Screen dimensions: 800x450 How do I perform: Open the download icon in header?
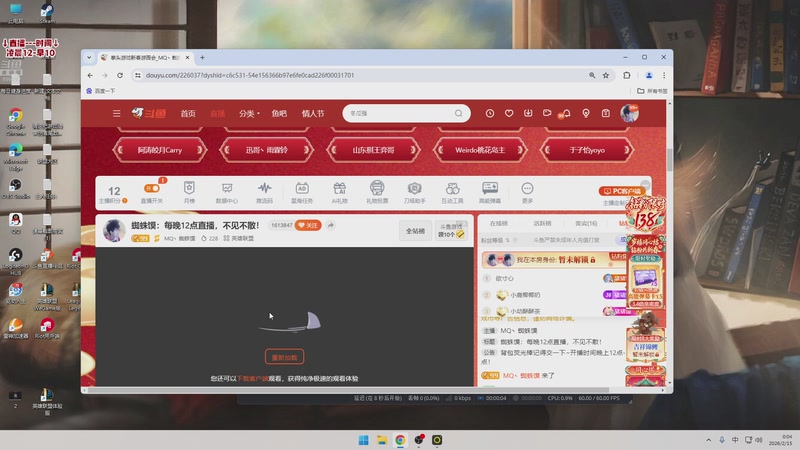pos(528,113)
